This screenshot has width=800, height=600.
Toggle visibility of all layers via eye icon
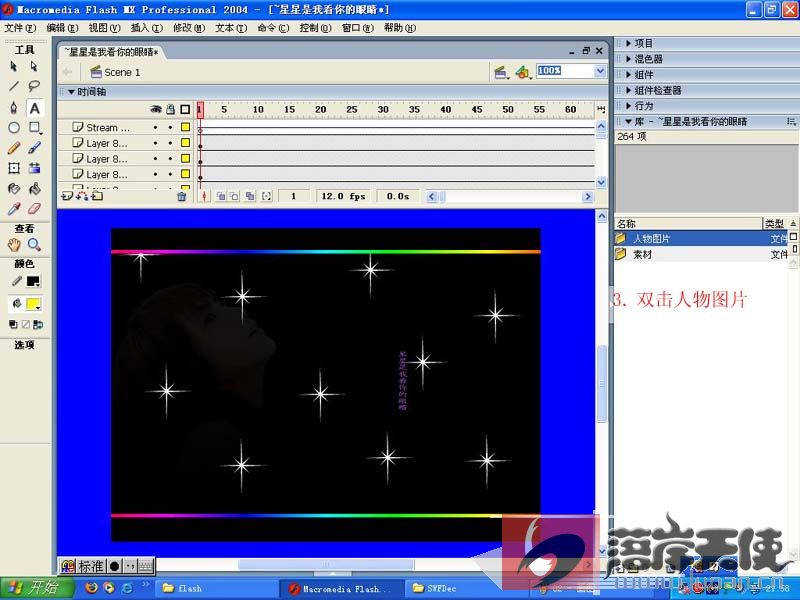[x=156, y=109]
